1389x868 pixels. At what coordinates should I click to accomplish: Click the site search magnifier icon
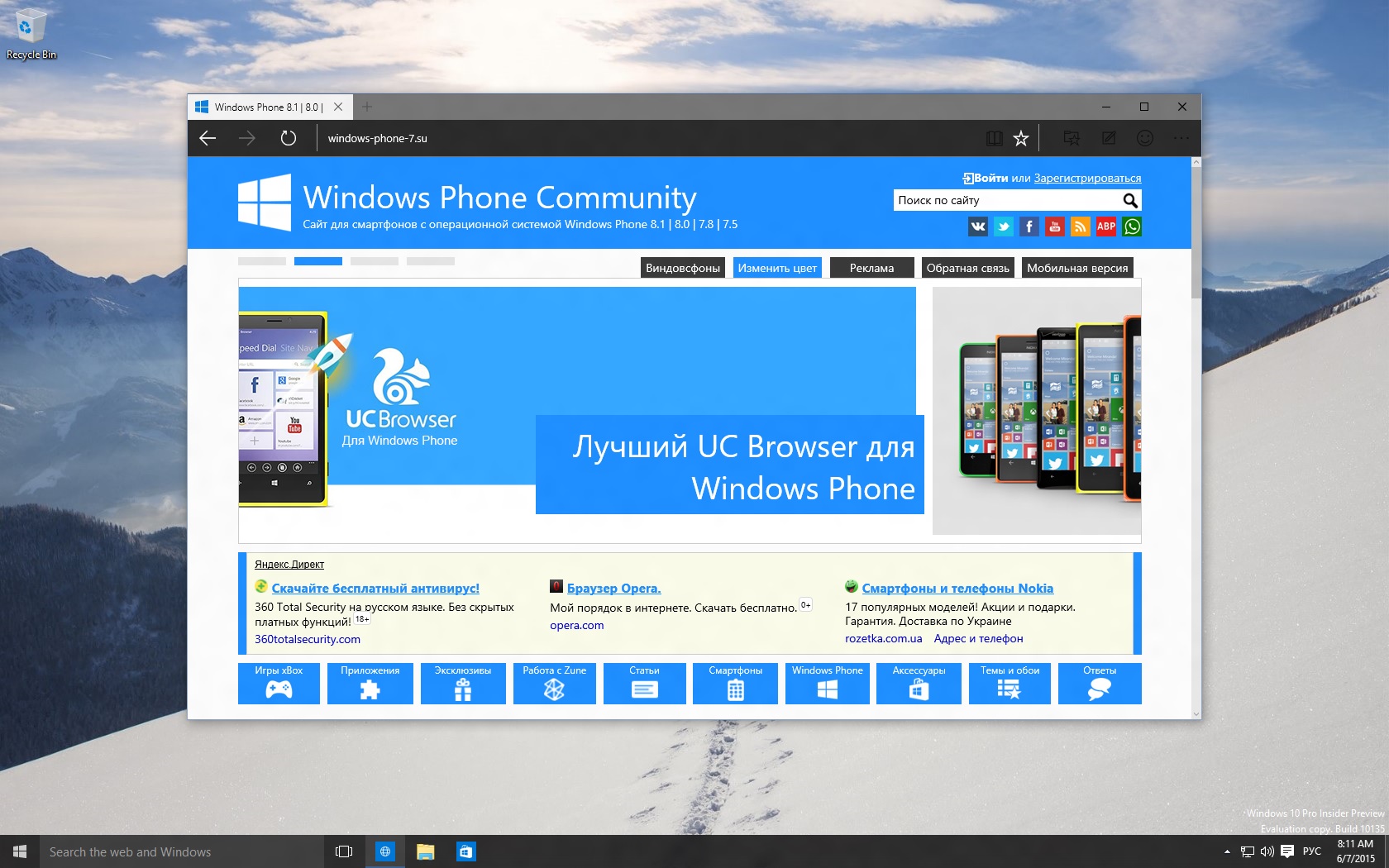(x=1130, y=200)
